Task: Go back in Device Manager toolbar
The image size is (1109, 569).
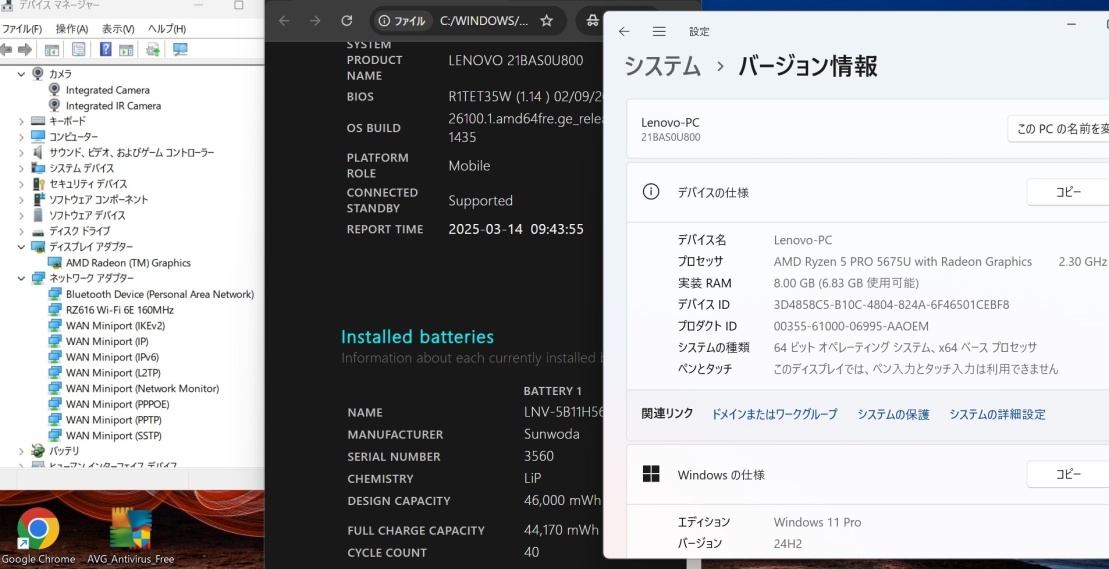Action: 6,49
